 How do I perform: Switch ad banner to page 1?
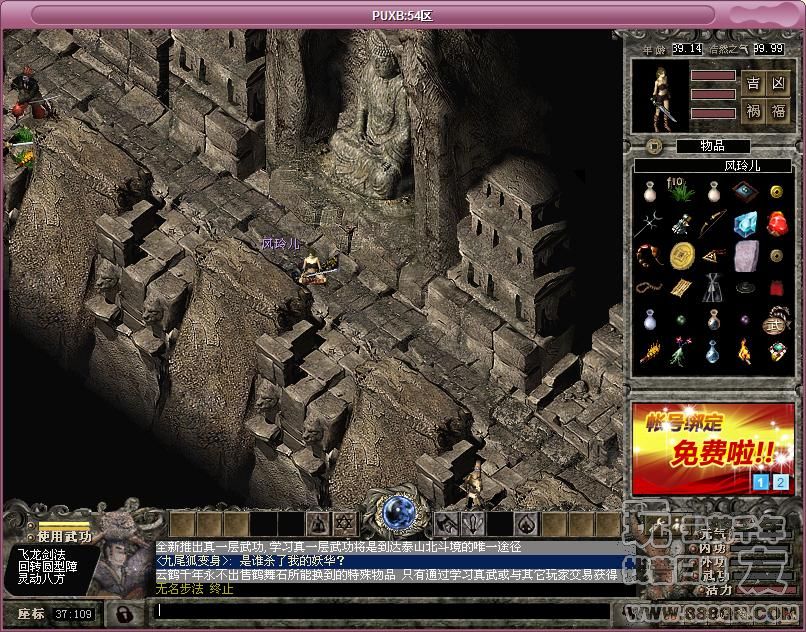coord(761,482)
